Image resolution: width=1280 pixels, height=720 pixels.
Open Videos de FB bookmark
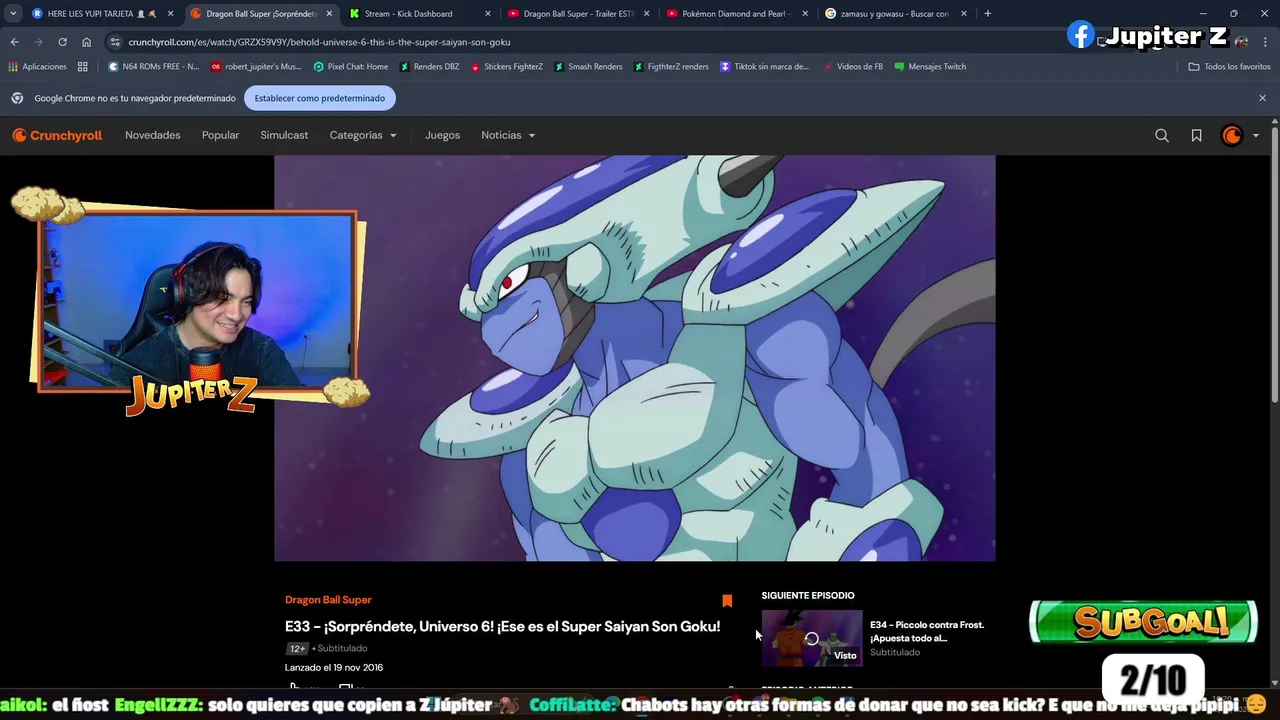[x=853, y=67]
